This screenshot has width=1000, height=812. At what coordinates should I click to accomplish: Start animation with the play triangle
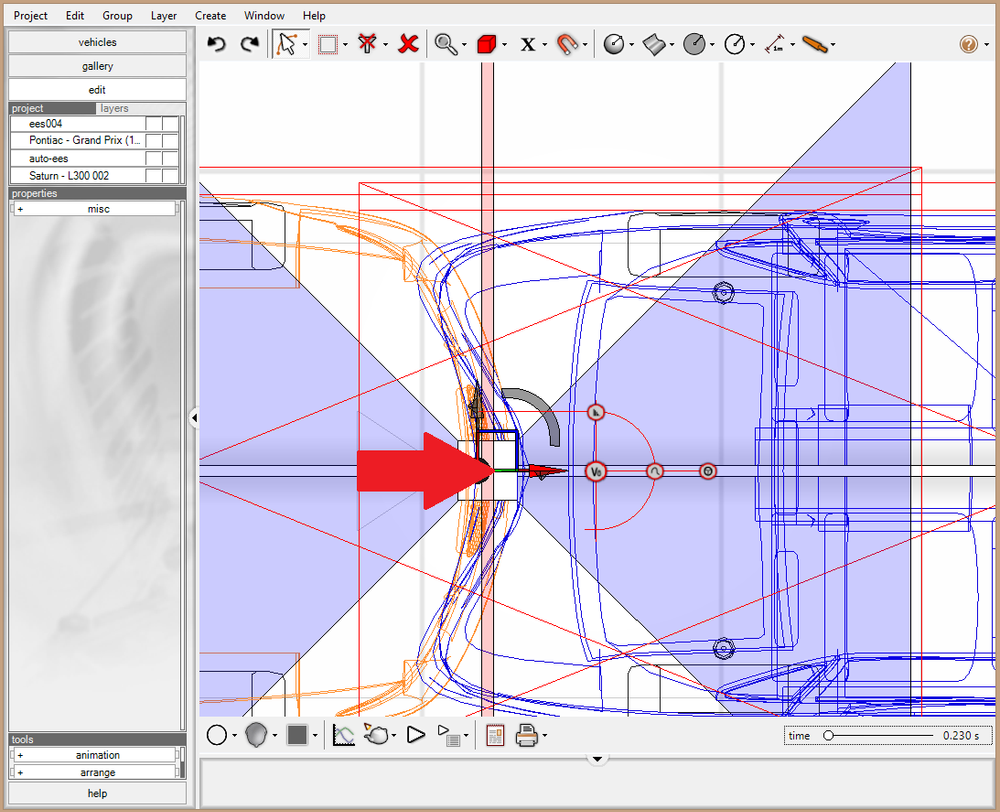(416, 735)
